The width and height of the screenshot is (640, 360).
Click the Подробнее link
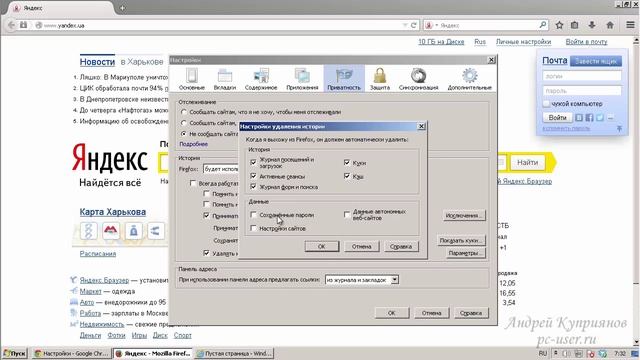[x=193, y=144]
